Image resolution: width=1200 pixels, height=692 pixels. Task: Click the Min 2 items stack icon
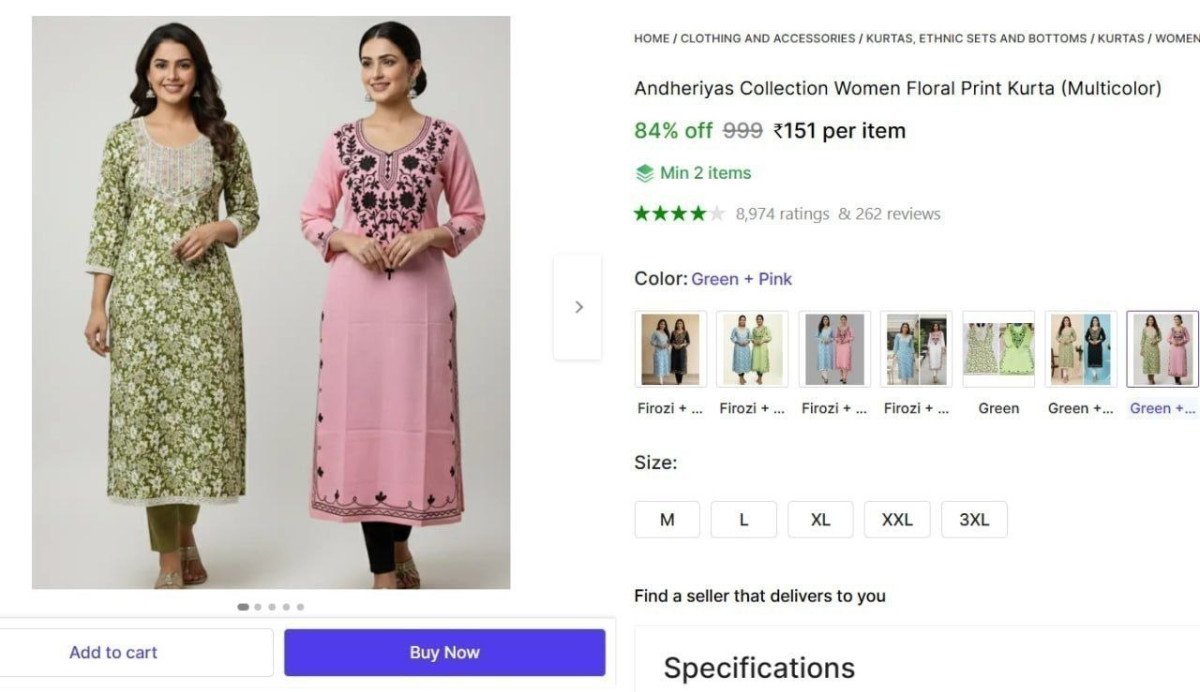[645, 173]
